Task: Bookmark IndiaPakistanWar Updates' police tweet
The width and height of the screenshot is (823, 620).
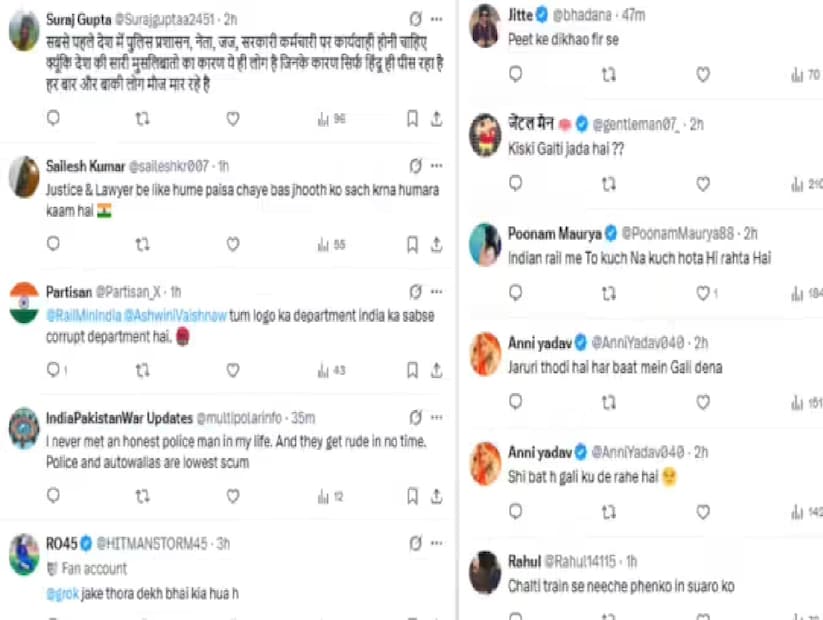Action: click(x=412, y=496)
